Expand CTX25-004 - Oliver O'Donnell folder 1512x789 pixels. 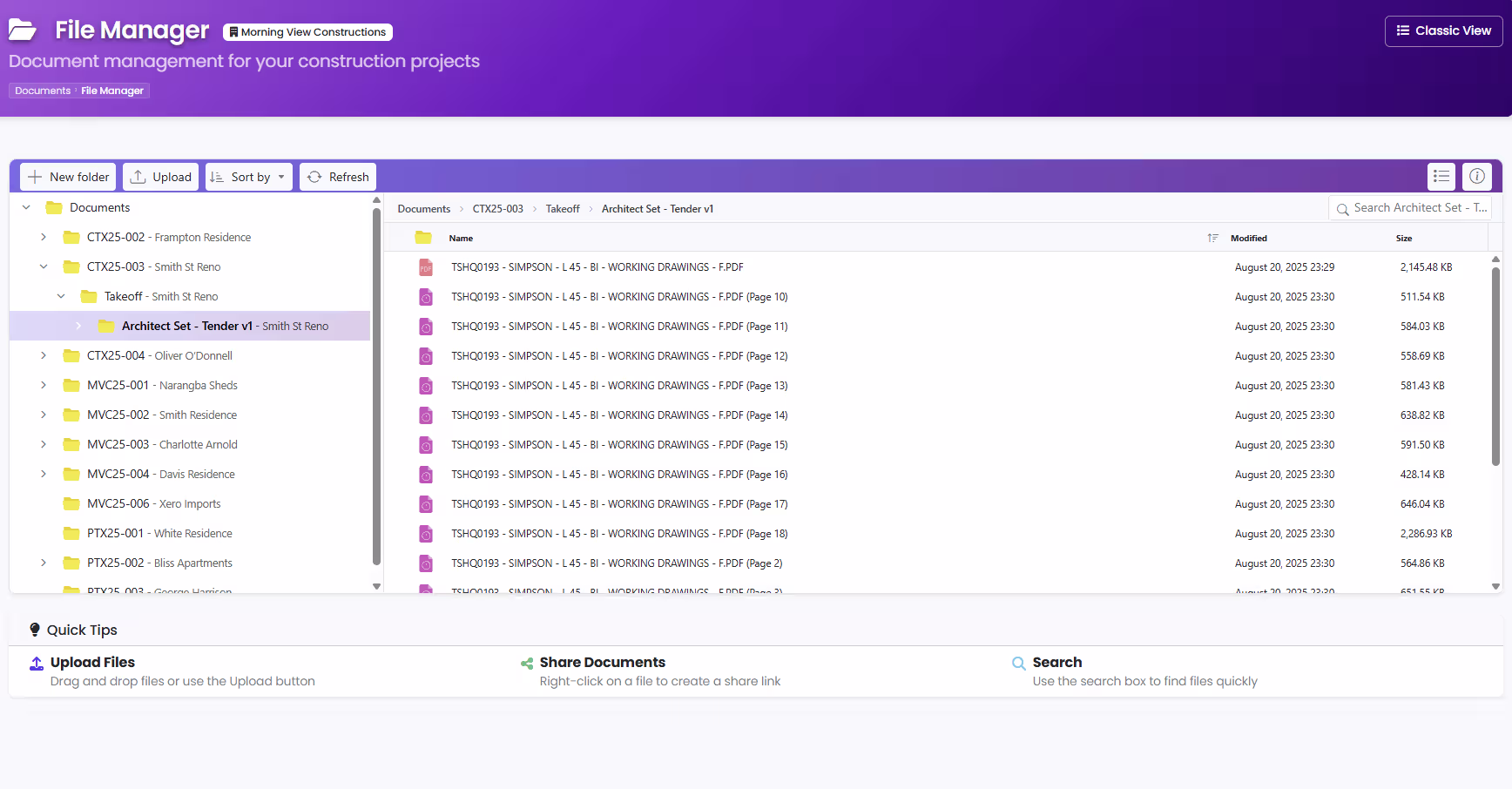tap(44, 355)
